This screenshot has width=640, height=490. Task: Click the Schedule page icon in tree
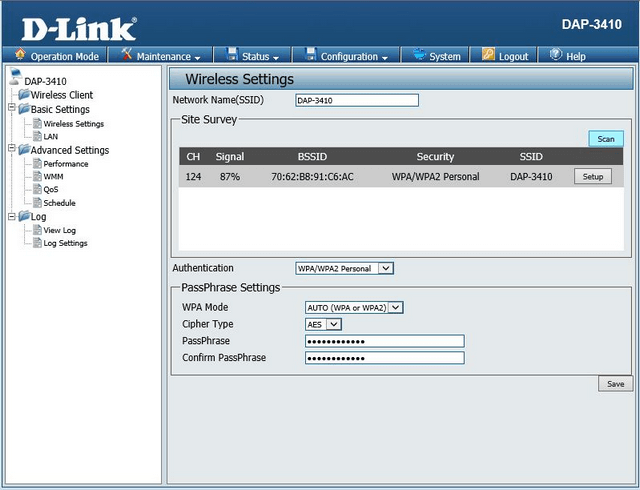[37, 203]
